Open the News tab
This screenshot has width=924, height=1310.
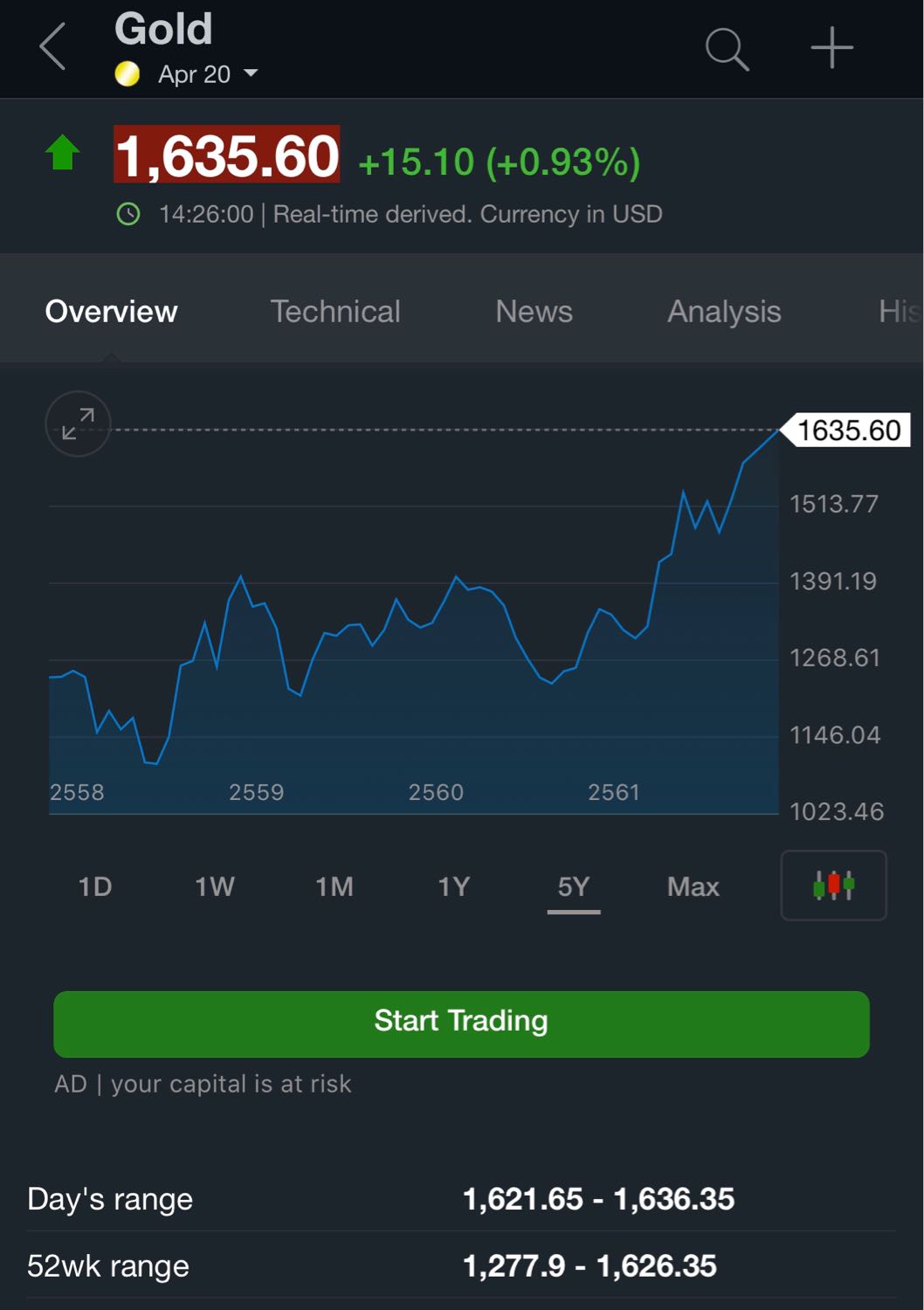coord(534,312)
